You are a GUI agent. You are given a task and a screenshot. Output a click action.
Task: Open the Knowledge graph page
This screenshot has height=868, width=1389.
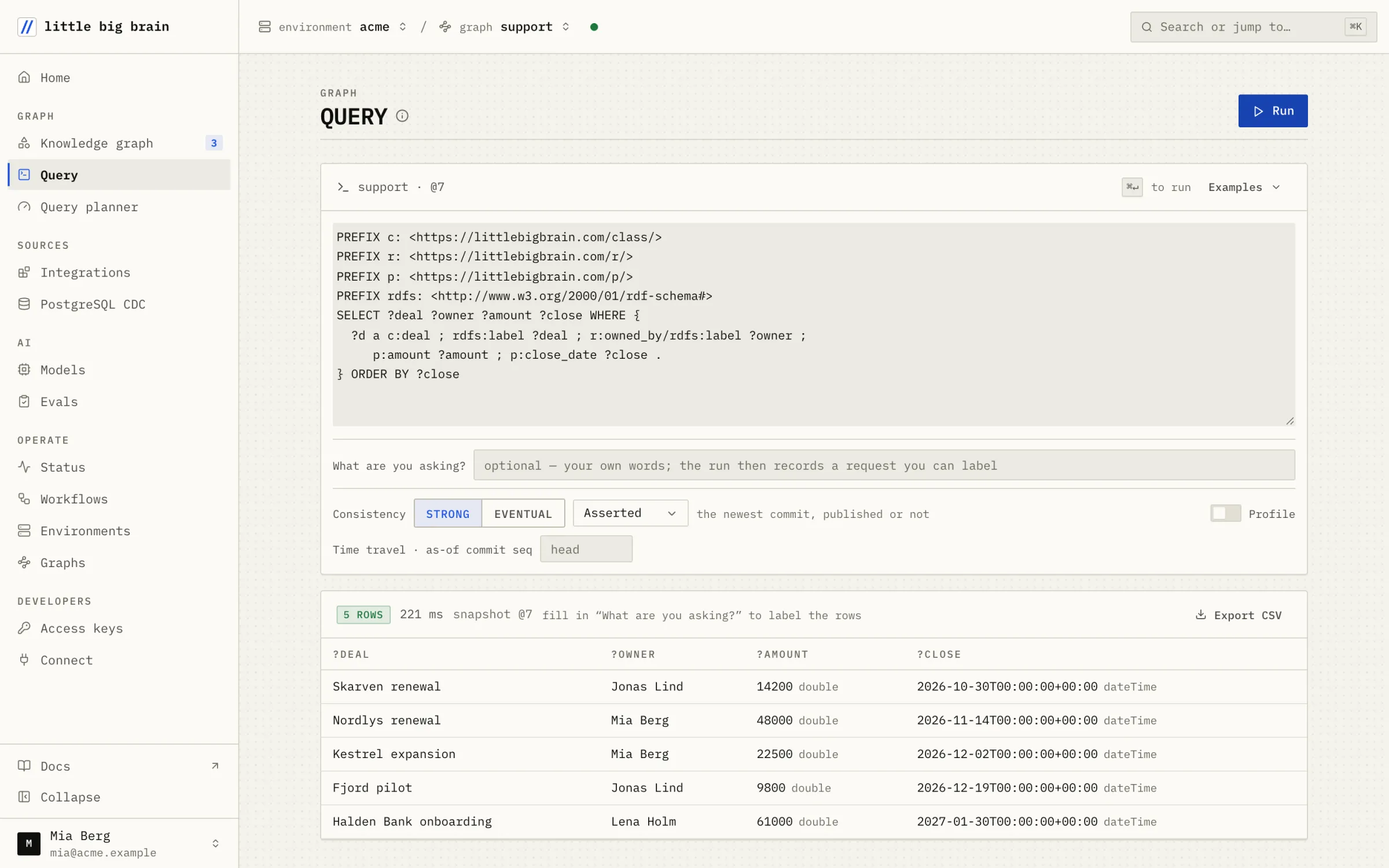(x=119, y=143)
